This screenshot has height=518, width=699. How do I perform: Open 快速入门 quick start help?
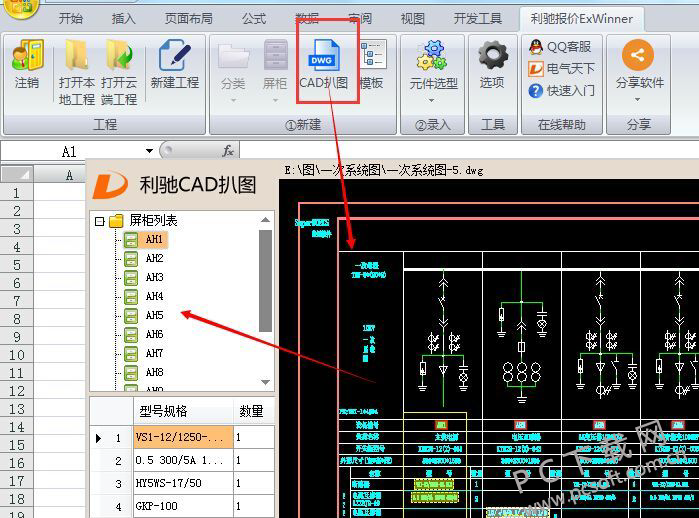[x=561, y=91]
